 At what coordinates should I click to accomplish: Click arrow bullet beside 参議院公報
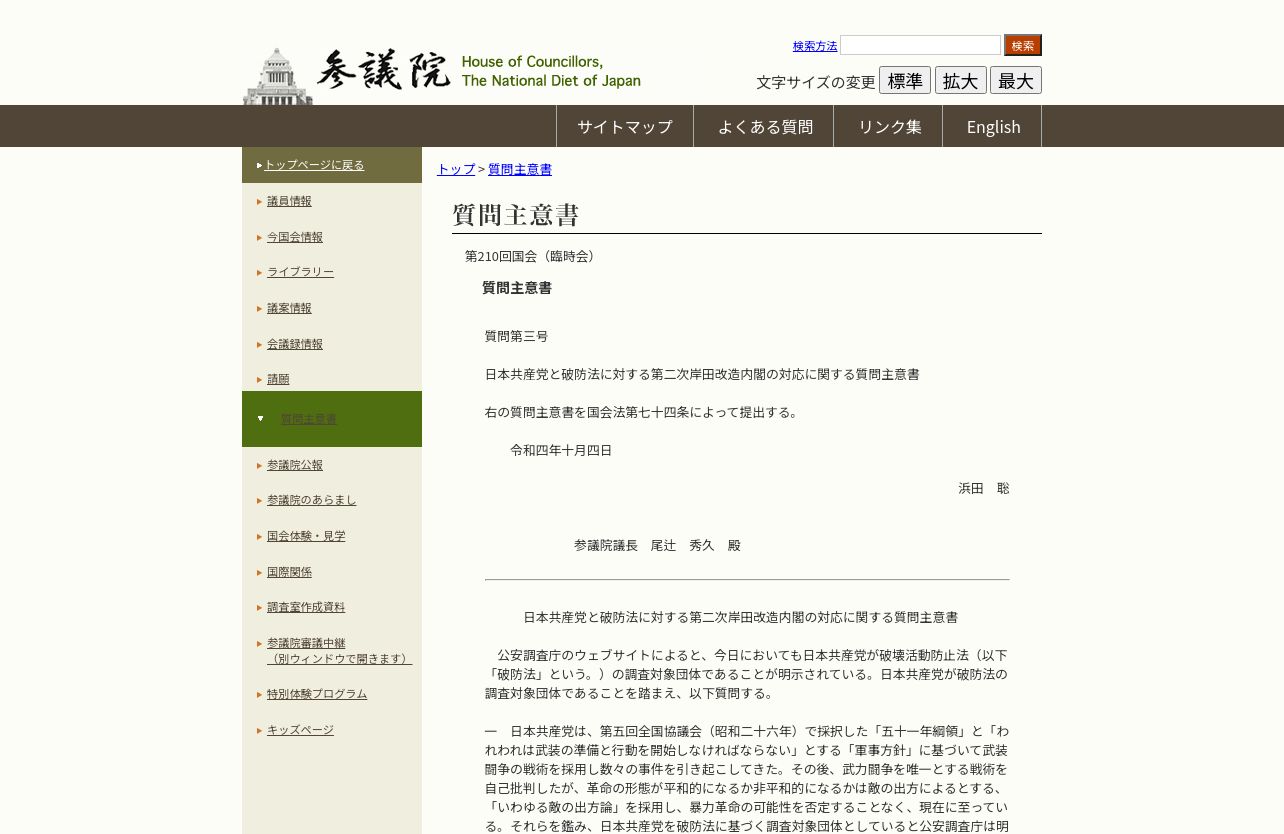pyautogui.click(x=259, y=465)
